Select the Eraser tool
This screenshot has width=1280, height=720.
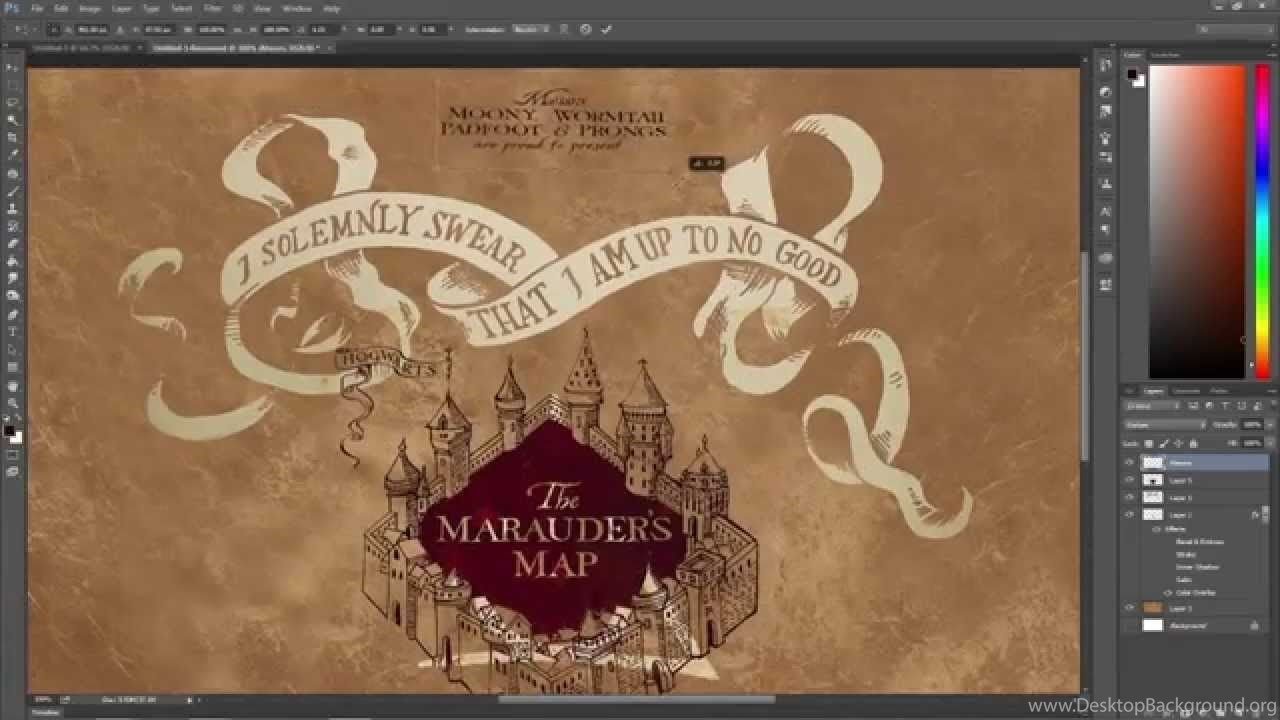(13, 243)
